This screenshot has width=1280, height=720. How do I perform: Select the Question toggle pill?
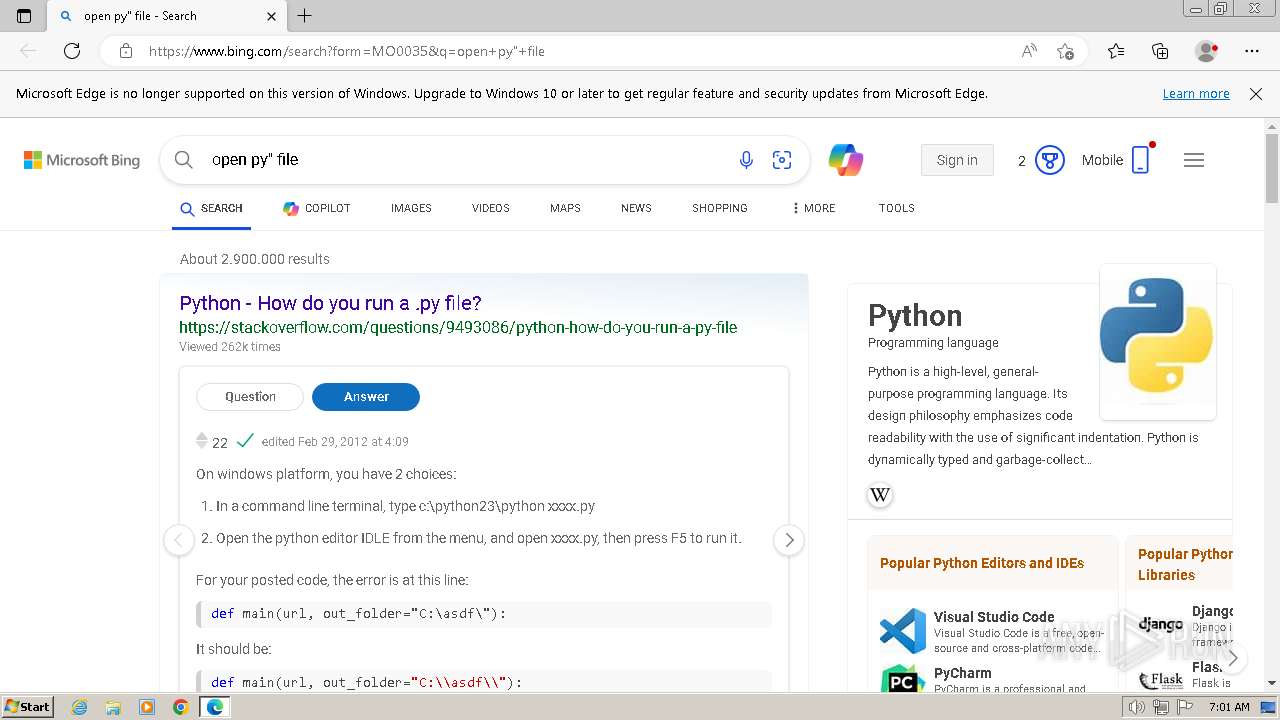[x=250, y=397]
